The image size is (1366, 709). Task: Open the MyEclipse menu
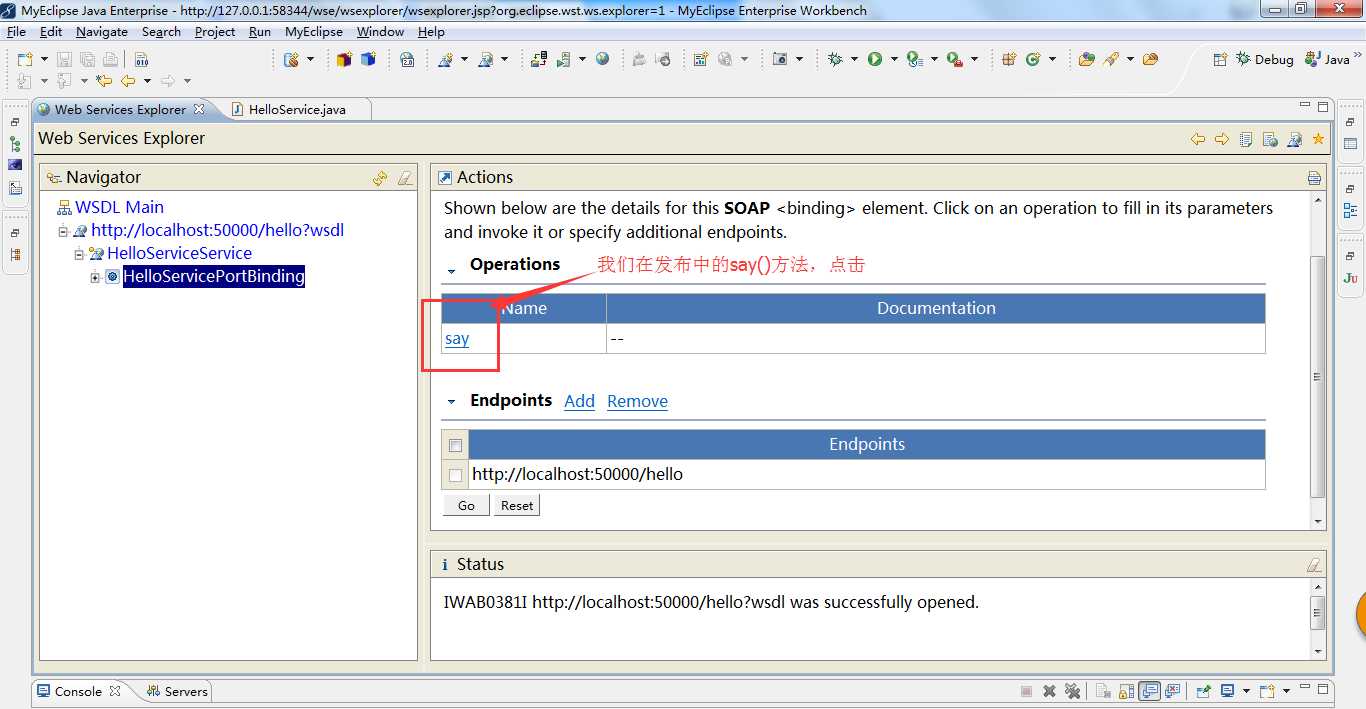pyautogui.click(x=314, y=32)
